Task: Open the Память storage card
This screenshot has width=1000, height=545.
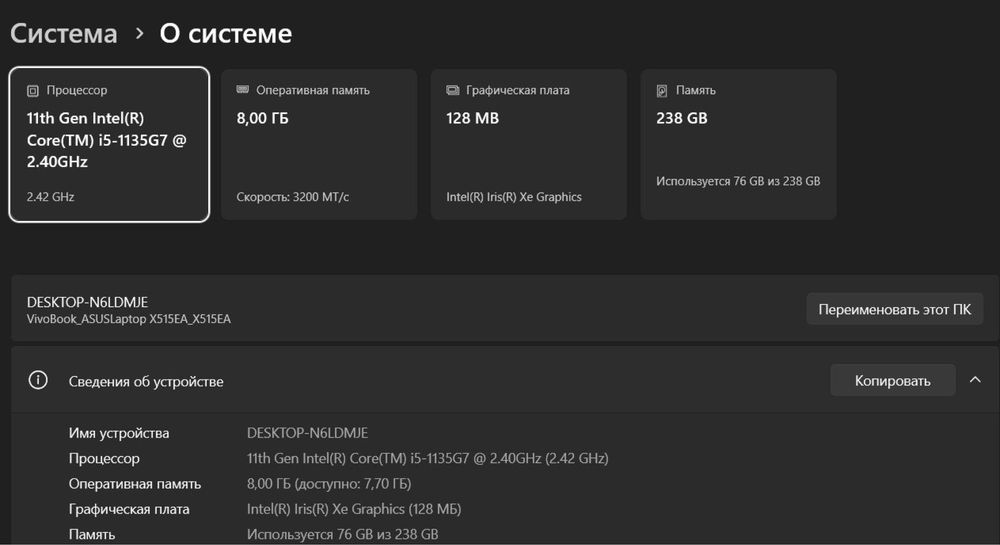Action: pos(739,144)
